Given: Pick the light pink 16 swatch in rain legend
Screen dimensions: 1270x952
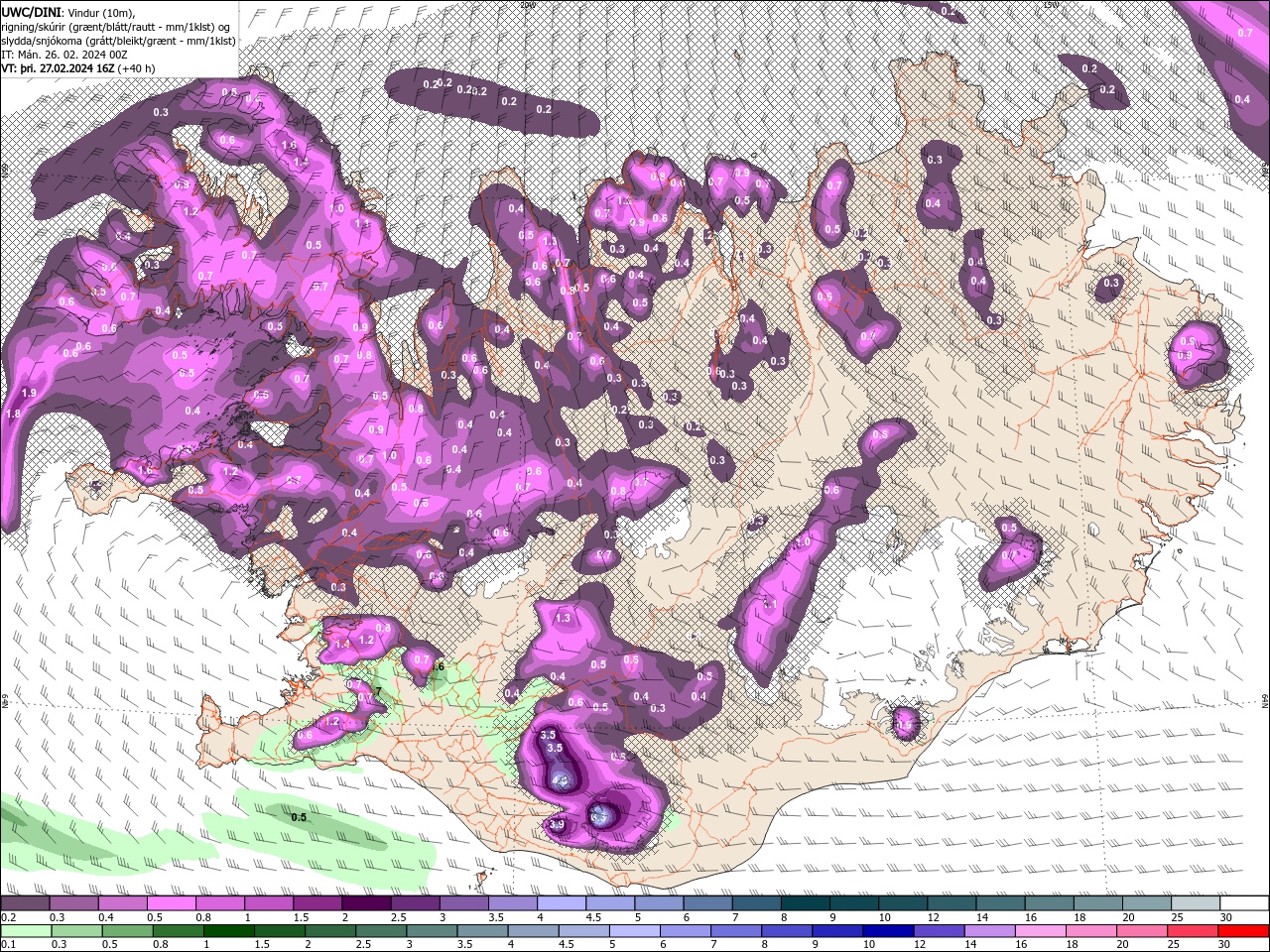Looking at the screenshot, I should 1040,930.
